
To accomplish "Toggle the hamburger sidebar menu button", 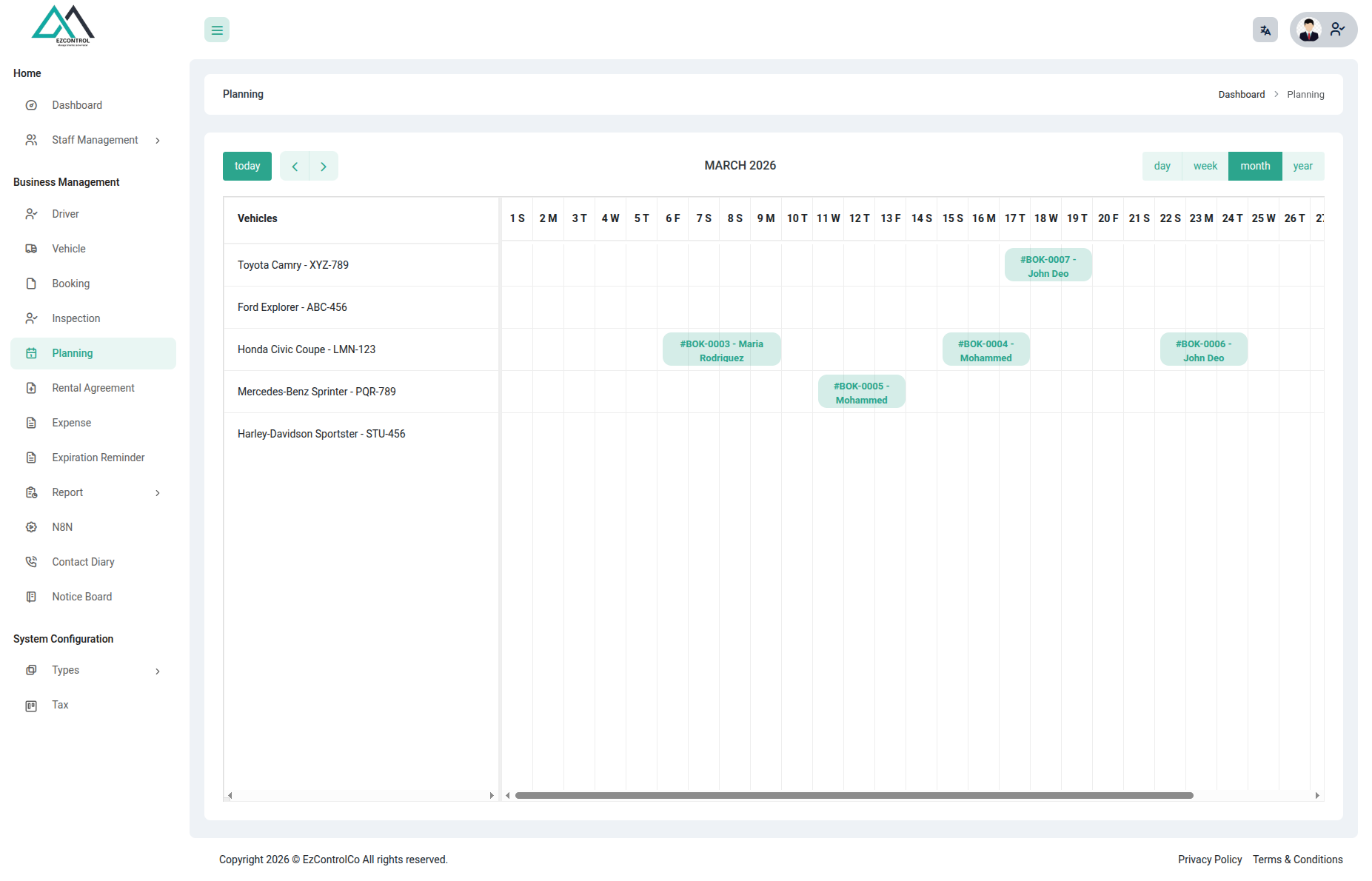I will 217,30.
